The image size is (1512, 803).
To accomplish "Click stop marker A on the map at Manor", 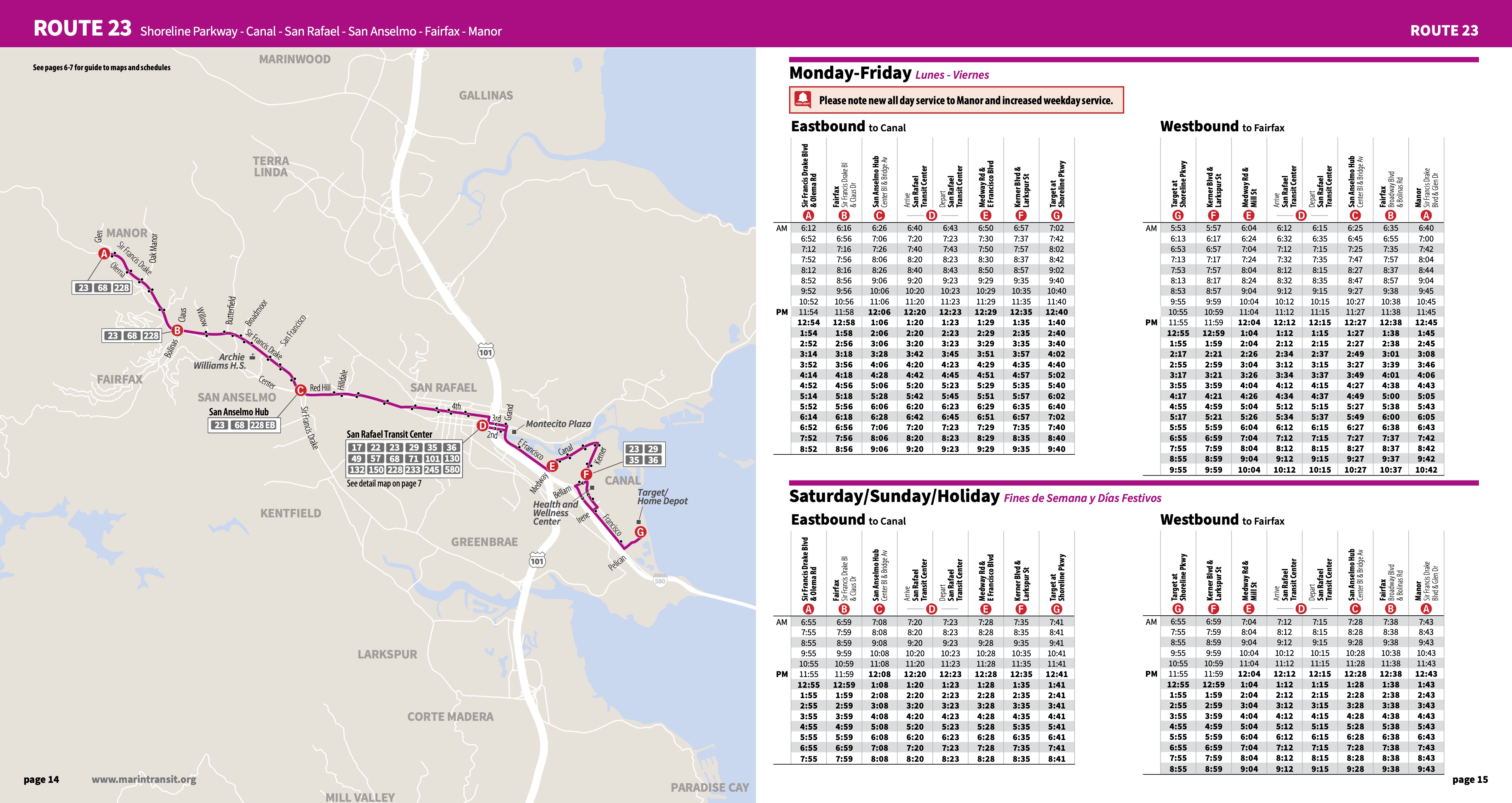I will (104, 253).
